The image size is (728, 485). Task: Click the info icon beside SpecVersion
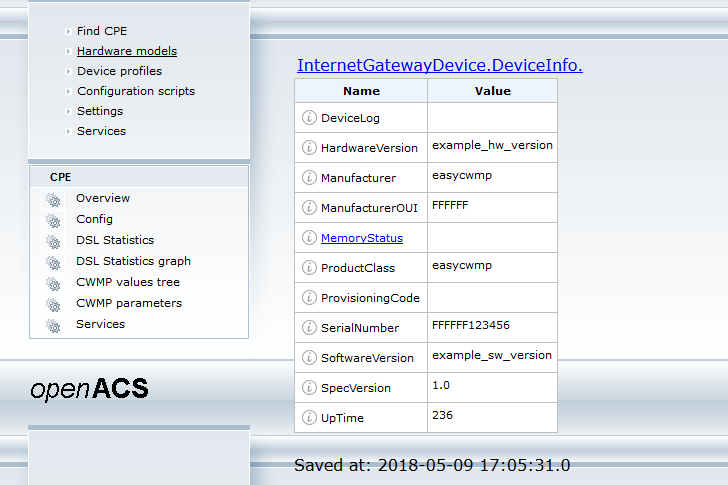pyautogui.click(x=309, y=388)
